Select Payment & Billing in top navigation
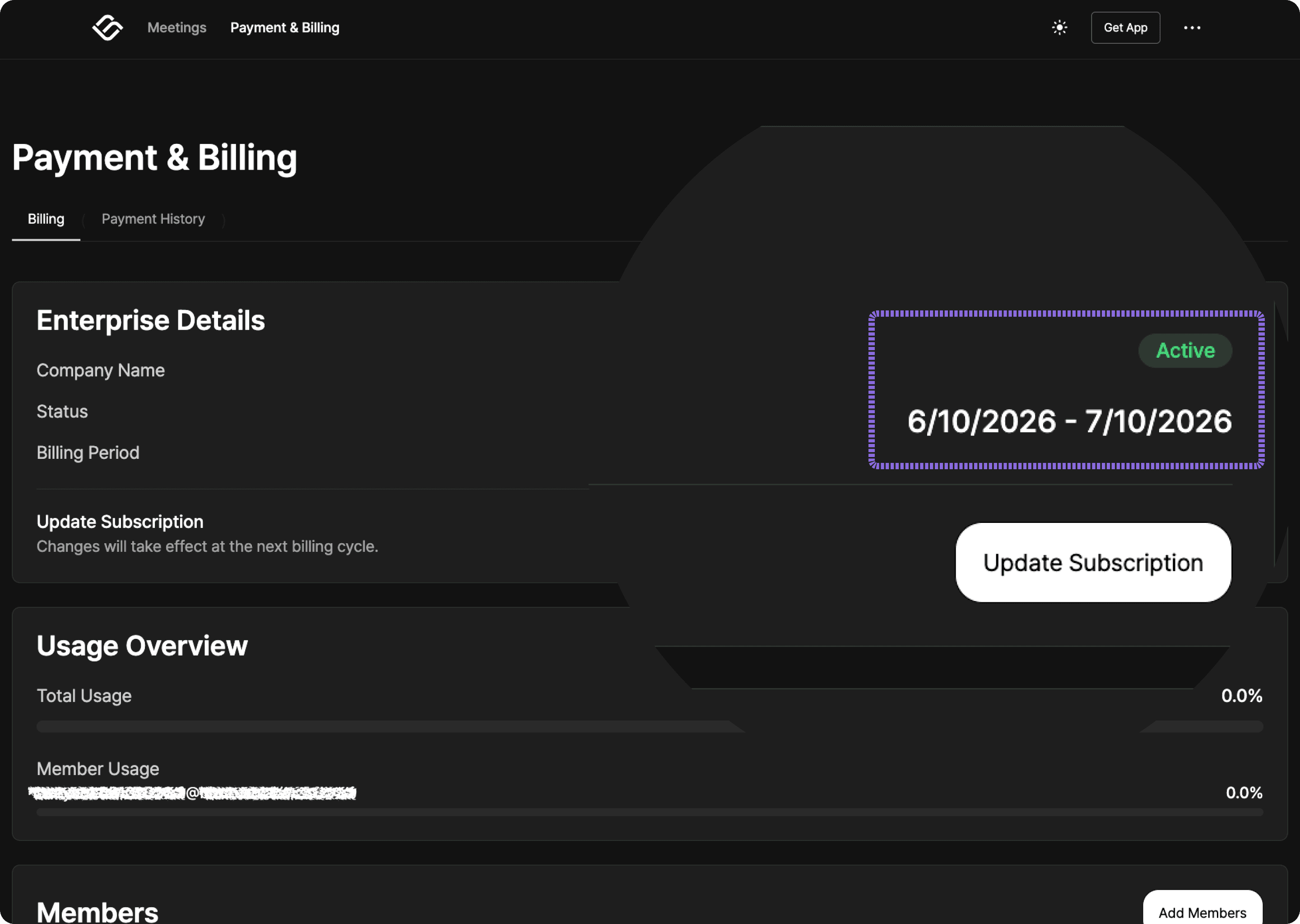1300x924 pixels. tap(284, 28)
